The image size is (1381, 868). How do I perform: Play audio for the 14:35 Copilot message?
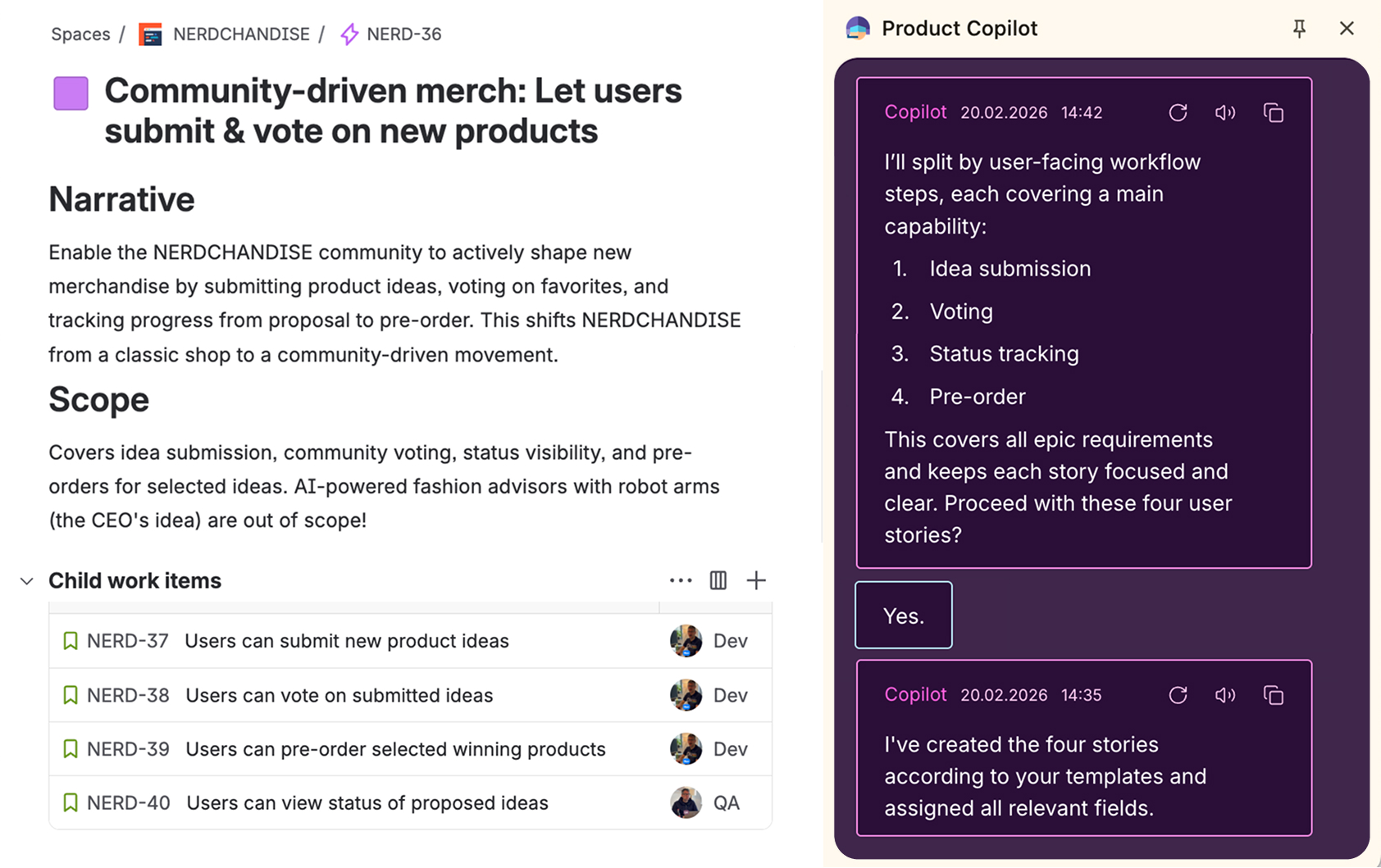click(x=1225, y=695)
